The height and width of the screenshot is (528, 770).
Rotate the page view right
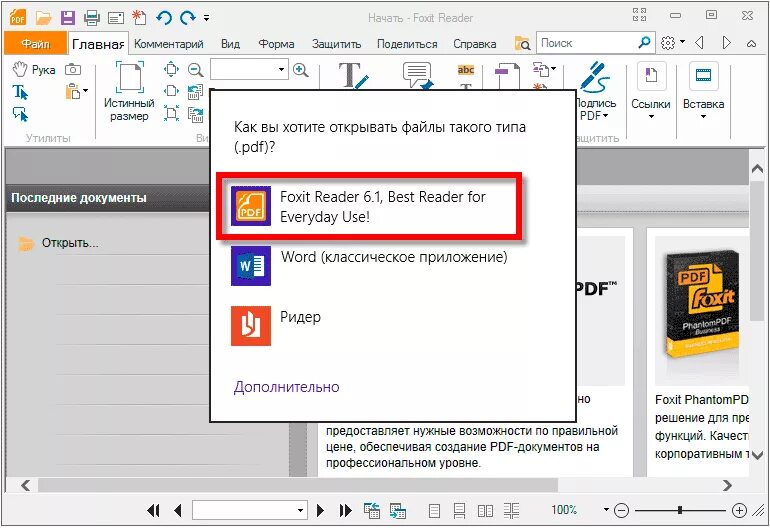[195, 114]
